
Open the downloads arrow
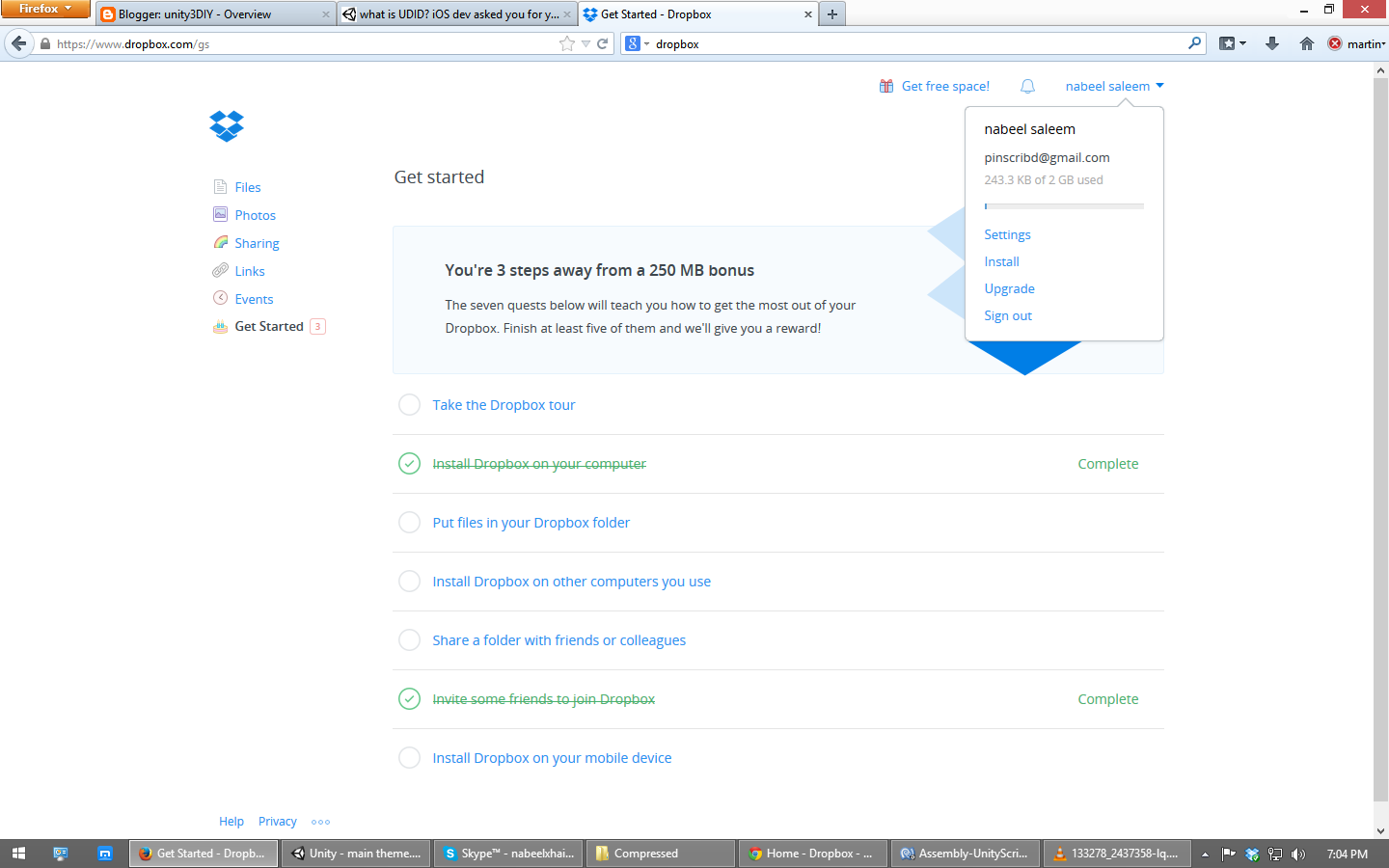[x=1272, y=43]
